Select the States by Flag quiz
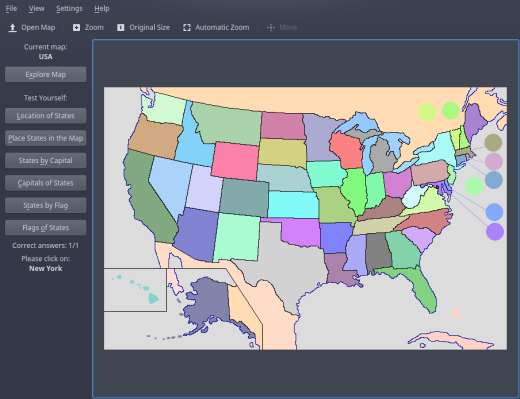This screenshot has height=399, width=520. pos(46,205)
